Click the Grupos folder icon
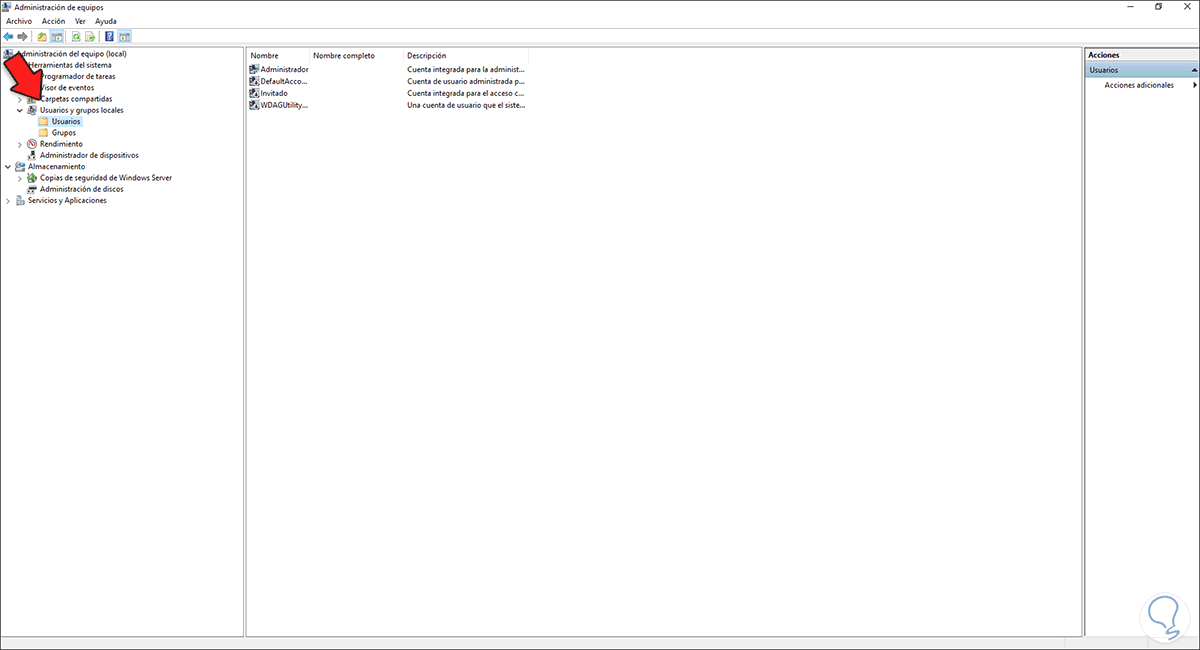 44,133
